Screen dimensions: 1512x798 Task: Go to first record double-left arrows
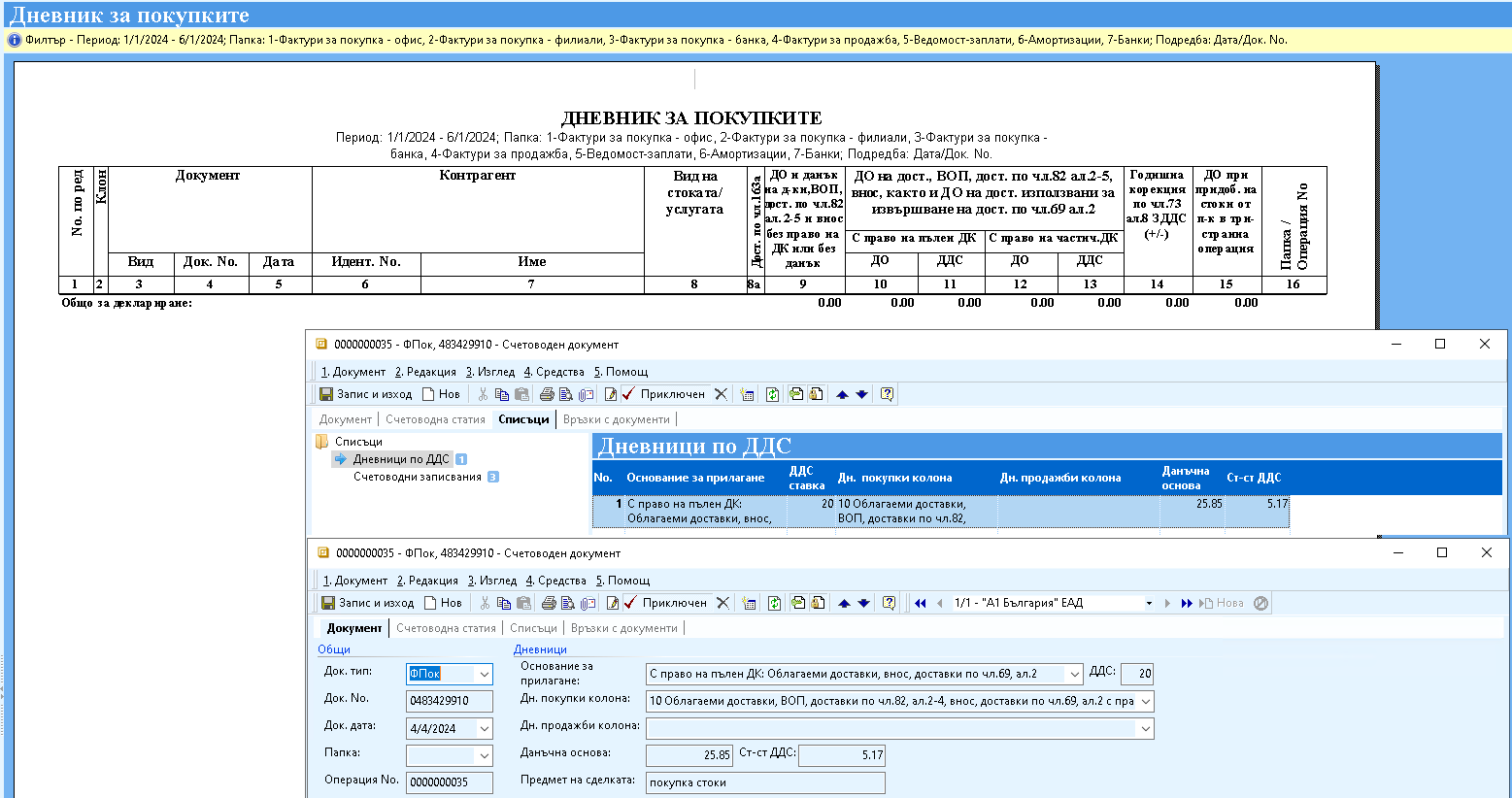click(921, 603)
